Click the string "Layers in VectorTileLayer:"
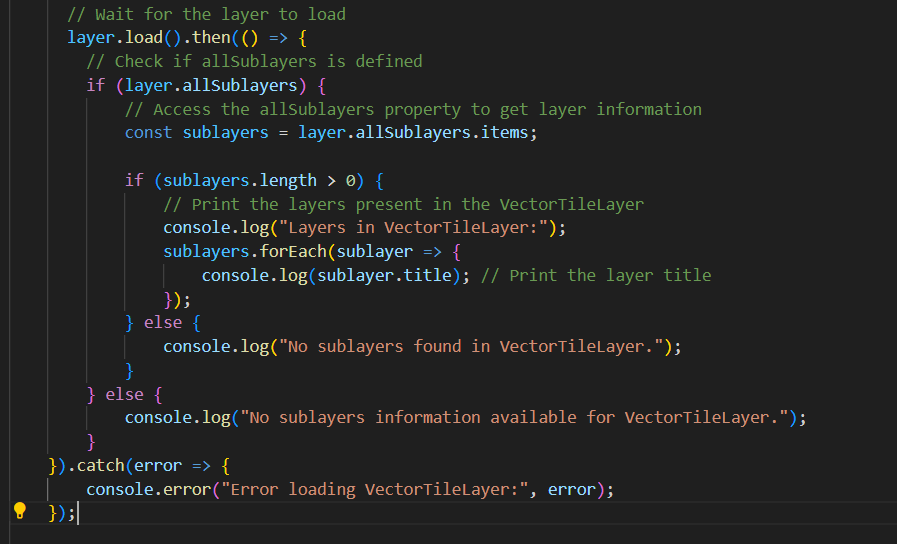Image resolution: width=897 pixels, height=544 pixels. (413, 228)
